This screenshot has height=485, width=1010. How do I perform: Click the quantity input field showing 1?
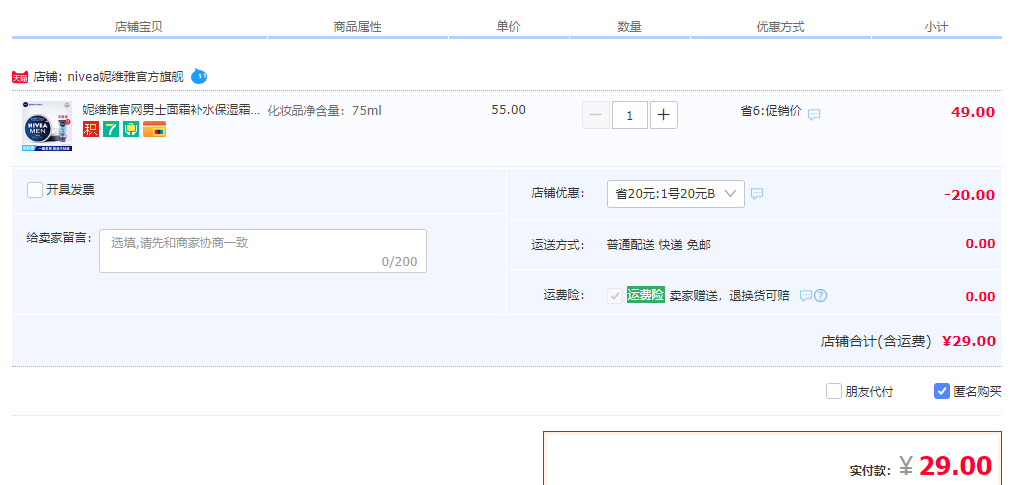tap(629, 115)
